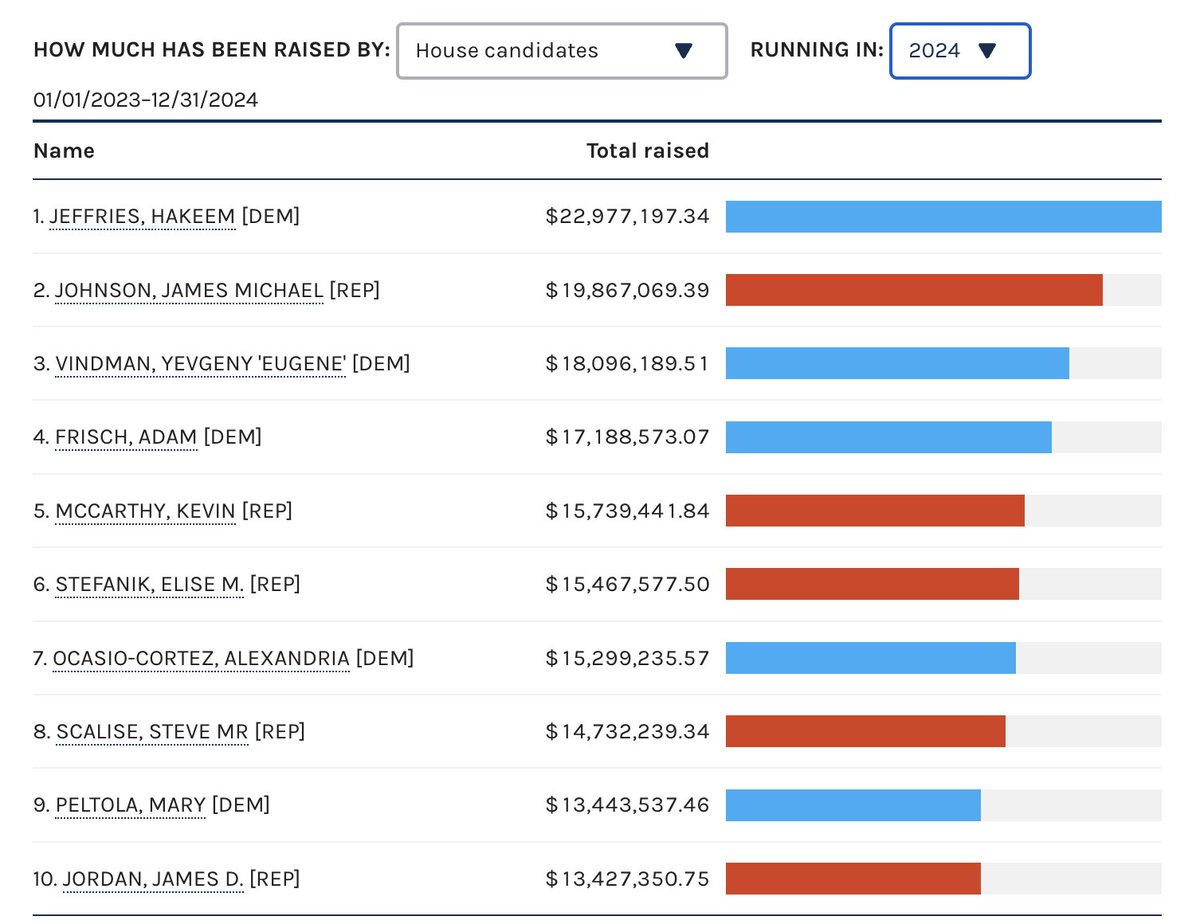Click the amount $19,867,069.39
This screenshot has height=924, width=1200.
click(627, 290)
